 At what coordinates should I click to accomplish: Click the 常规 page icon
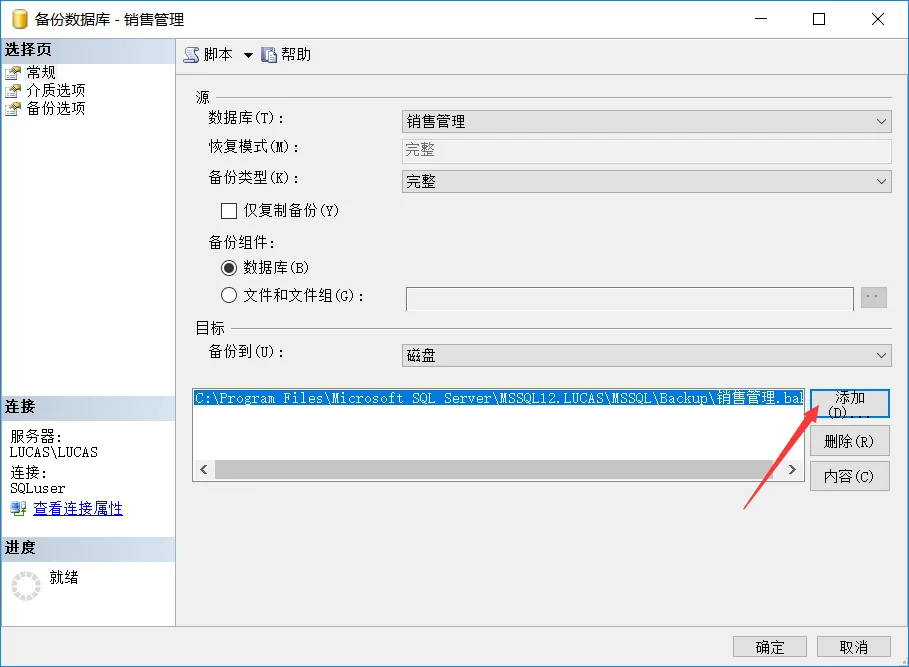13,73
